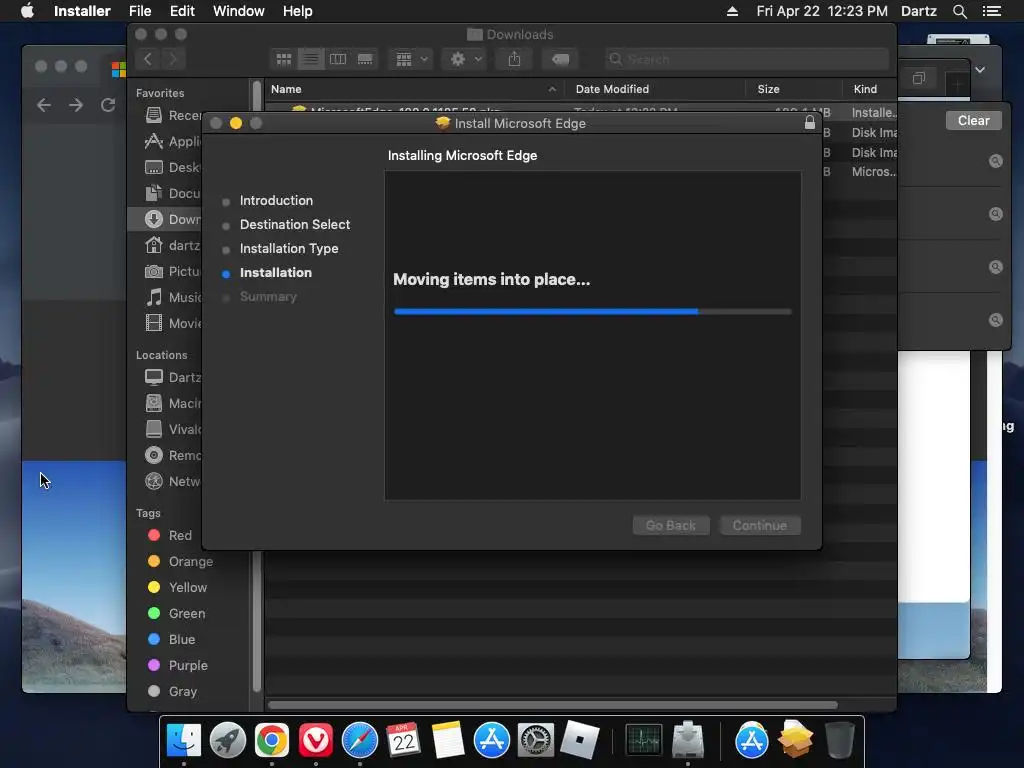Click the installation progress bar

[x=593, y=312]
